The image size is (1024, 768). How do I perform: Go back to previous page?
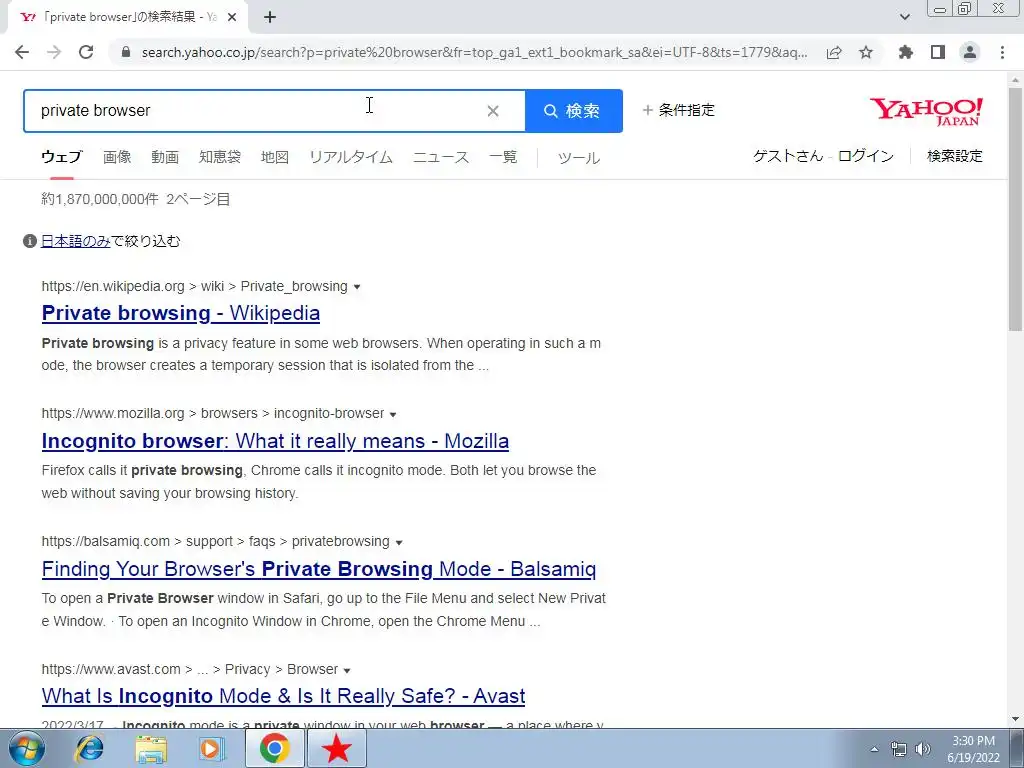[22, 52]
